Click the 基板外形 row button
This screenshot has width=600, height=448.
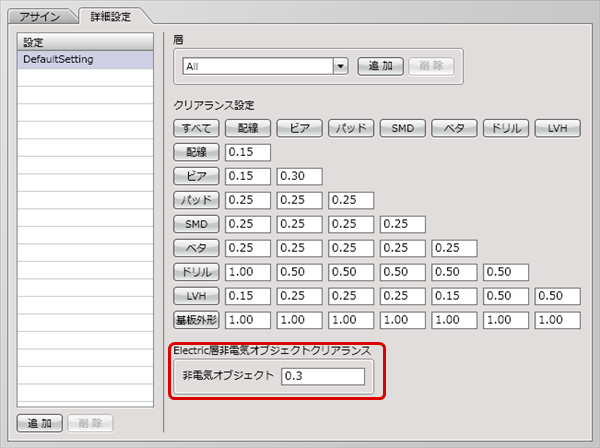(x=196, y=320)
